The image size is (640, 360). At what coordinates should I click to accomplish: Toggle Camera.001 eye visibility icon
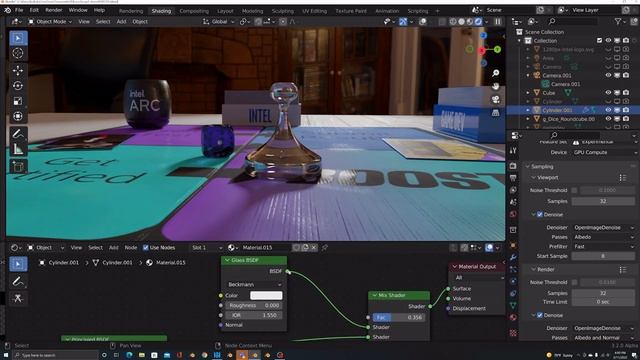tap(608, 76)
